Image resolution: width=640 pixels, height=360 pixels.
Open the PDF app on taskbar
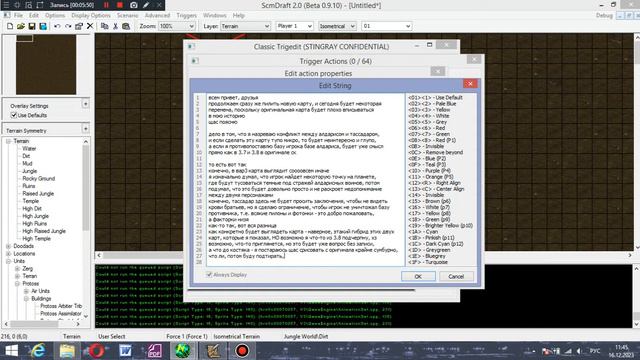[155, 351]
